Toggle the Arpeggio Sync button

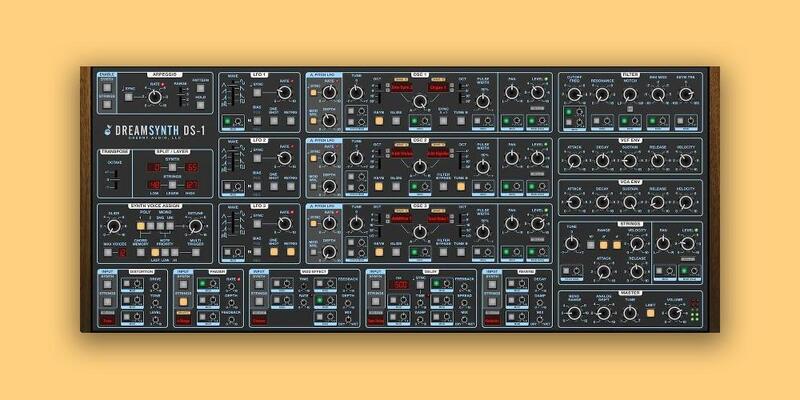point(130,96)
